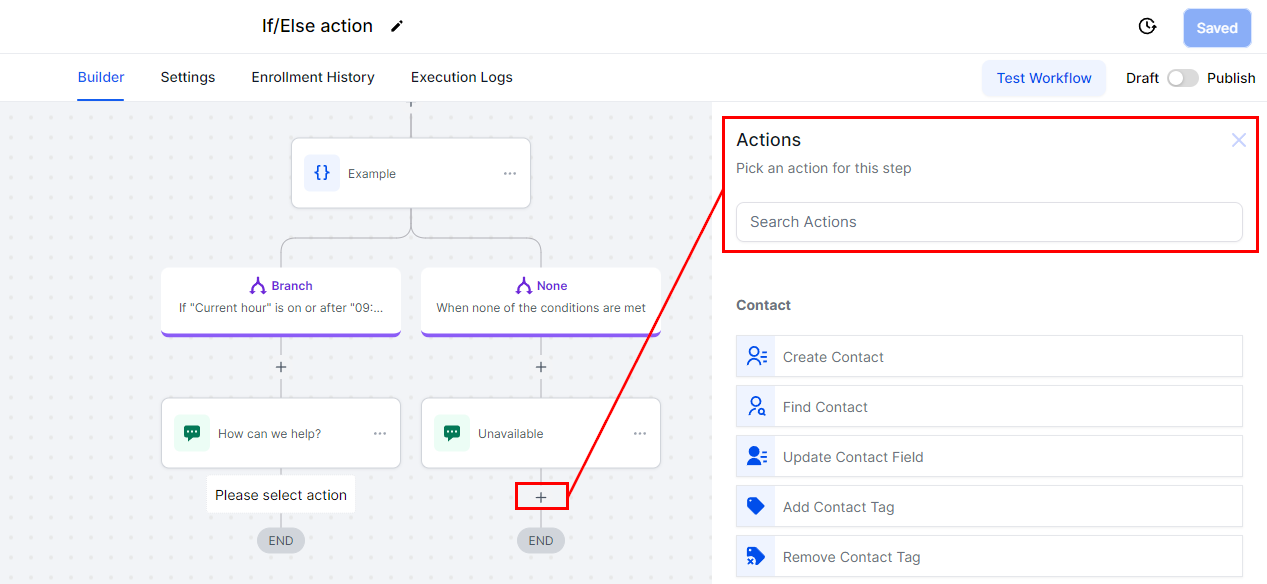Viewport: 1267px width, 584px height.
Task: Switch to the Settings tab
Action: coord(188,77)
